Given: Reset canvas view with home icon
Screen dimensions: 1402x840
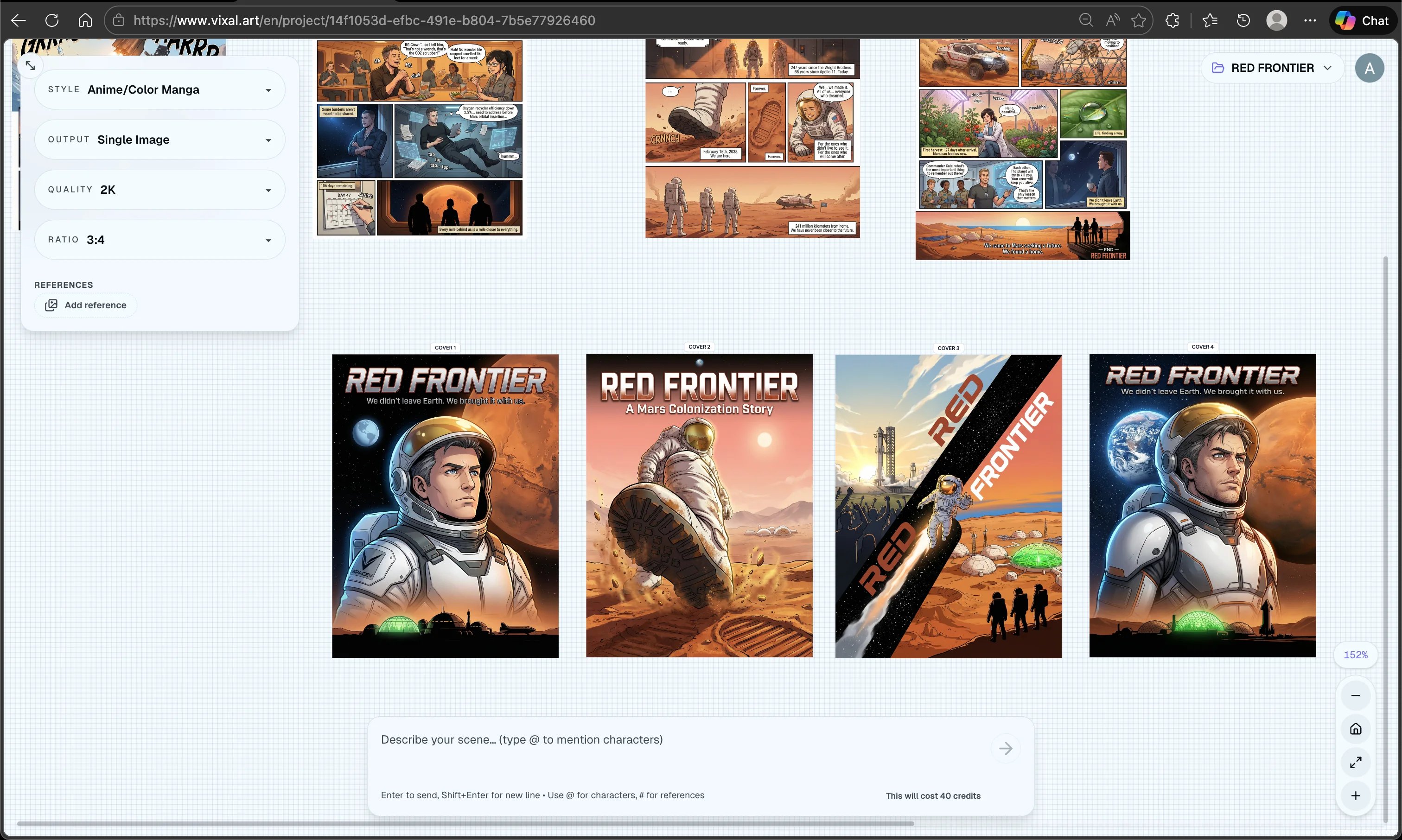Looking at the screenshot, I should point(1356,729).
